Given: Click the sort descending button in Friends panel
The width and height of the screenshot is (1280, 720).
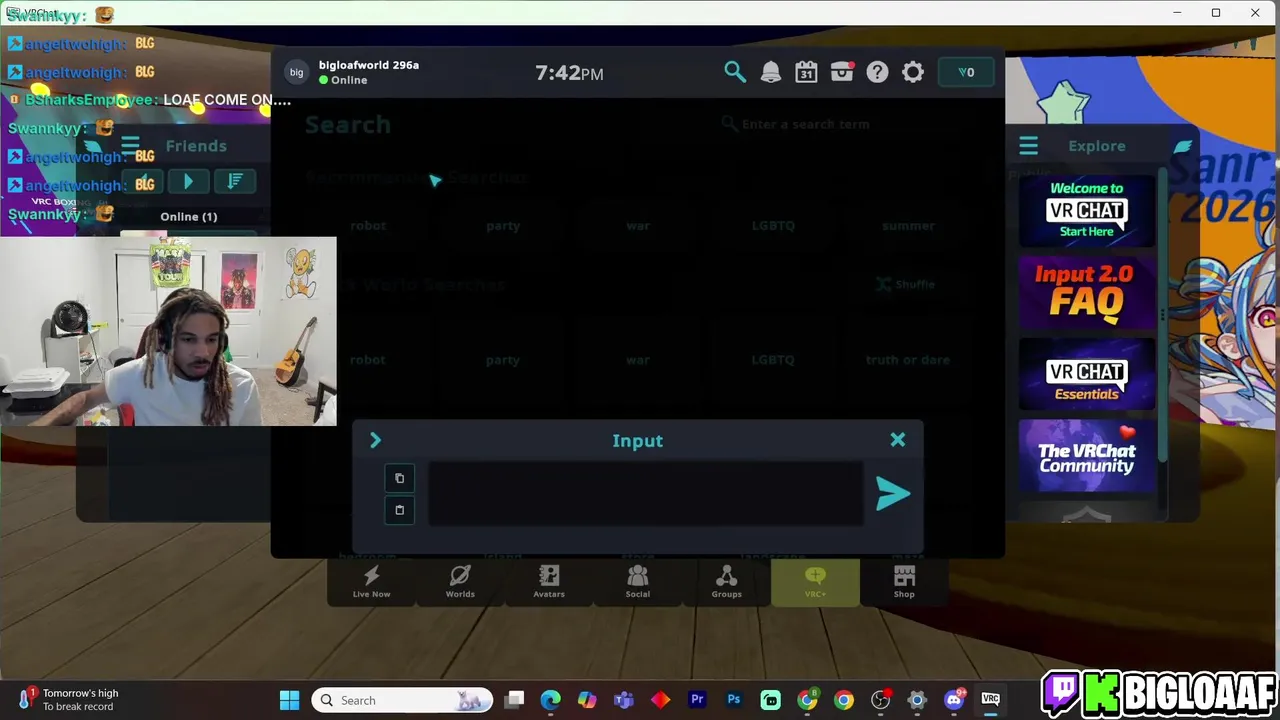Looking at the screenshot, I should [x=235, y=181].
